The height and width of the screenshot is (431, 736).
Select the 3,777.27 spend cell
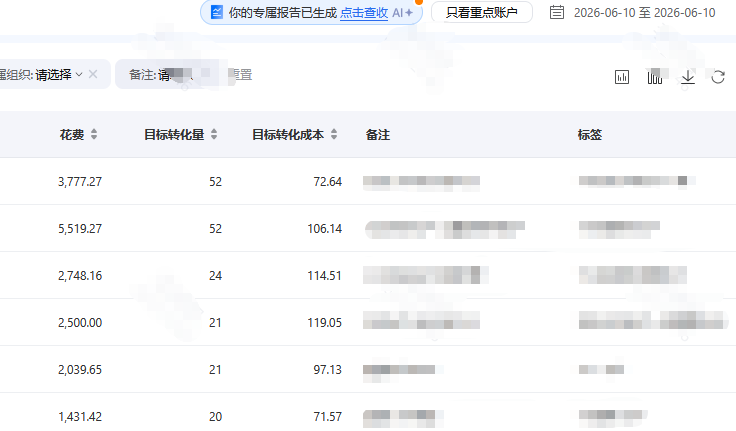point(80,182)
